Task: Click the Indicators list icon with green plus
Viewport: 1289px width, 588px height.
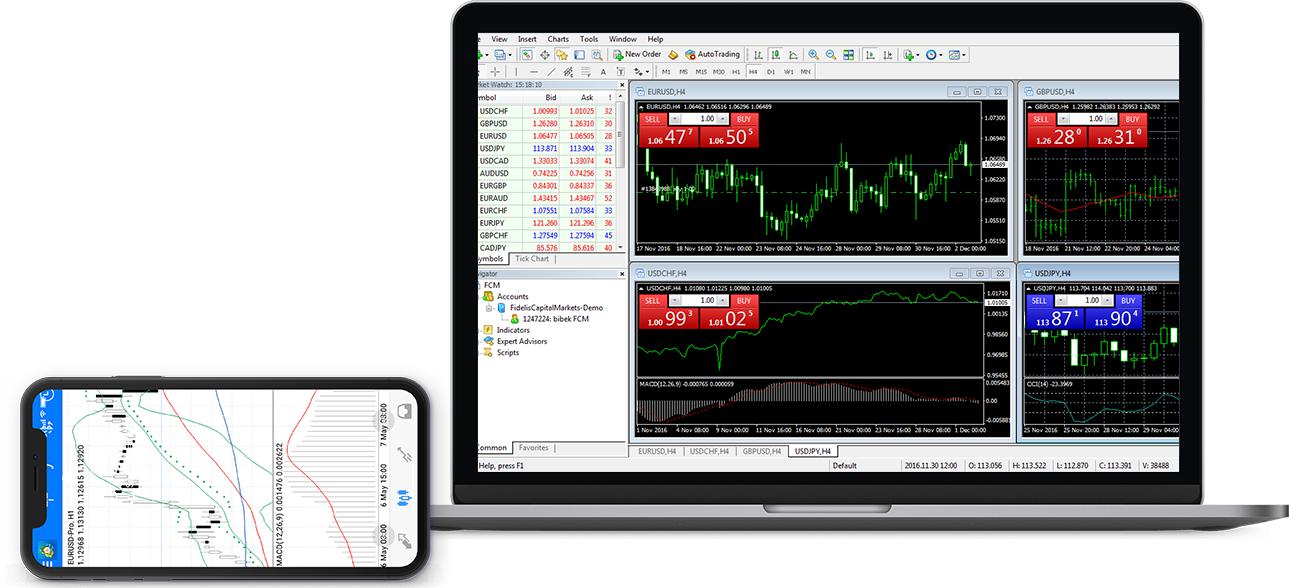Action: (x=908, y=55)
